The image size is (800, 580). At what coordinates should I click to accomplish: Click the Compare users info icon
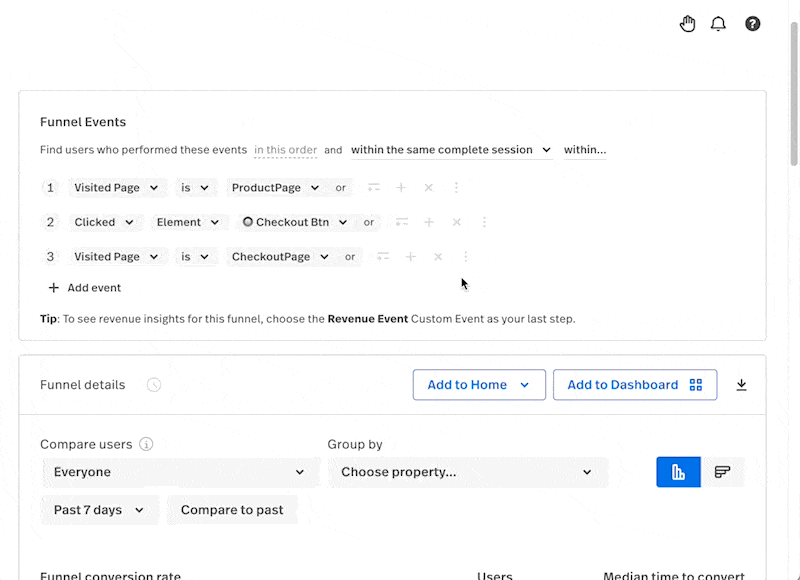point(146,444)
